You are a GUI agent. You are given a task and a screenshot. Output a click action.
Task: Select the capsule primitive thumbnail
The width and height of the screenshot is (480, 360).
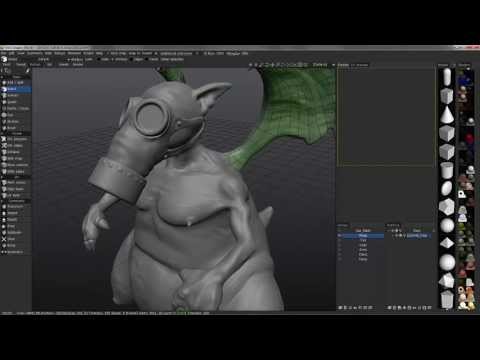[x=447, y=77]
